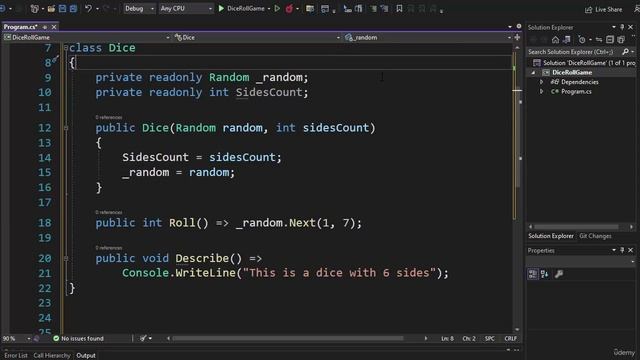Select Dependencies in Solution Explorer
The height and width of the screenshot is (360, 640).
pos(580,82)
